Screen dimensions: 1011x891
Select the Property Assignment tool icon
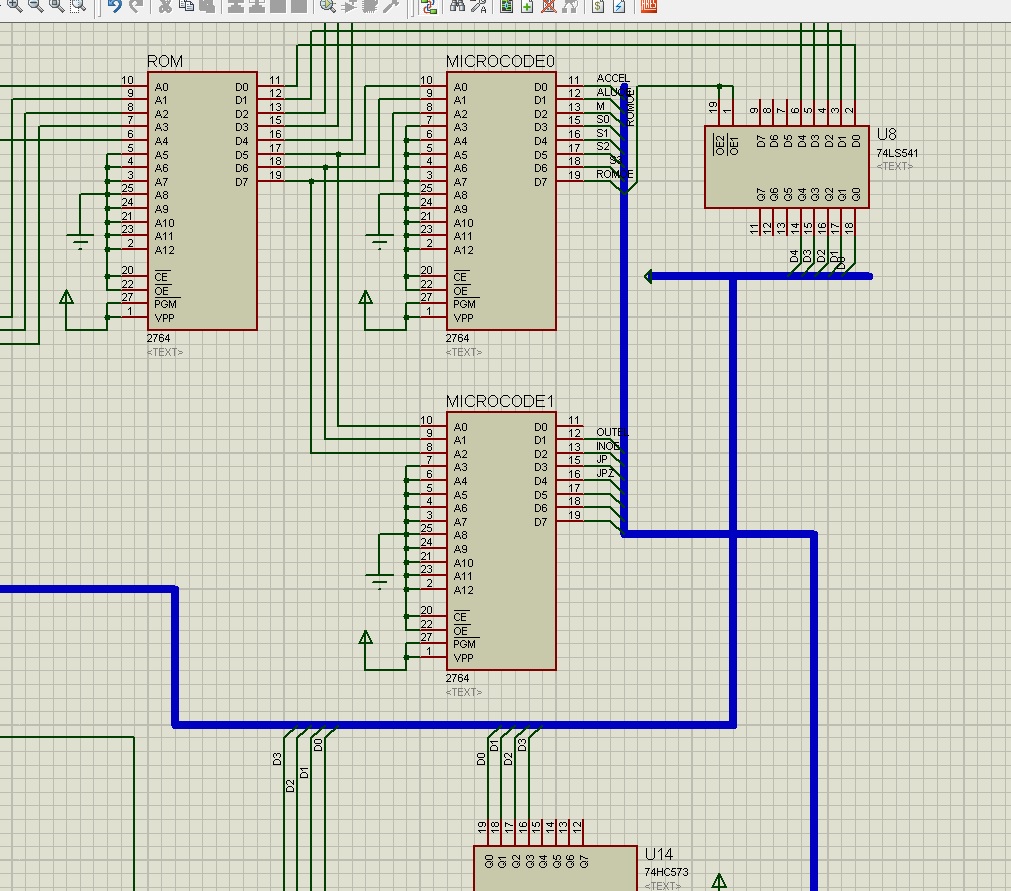(477, 7)
